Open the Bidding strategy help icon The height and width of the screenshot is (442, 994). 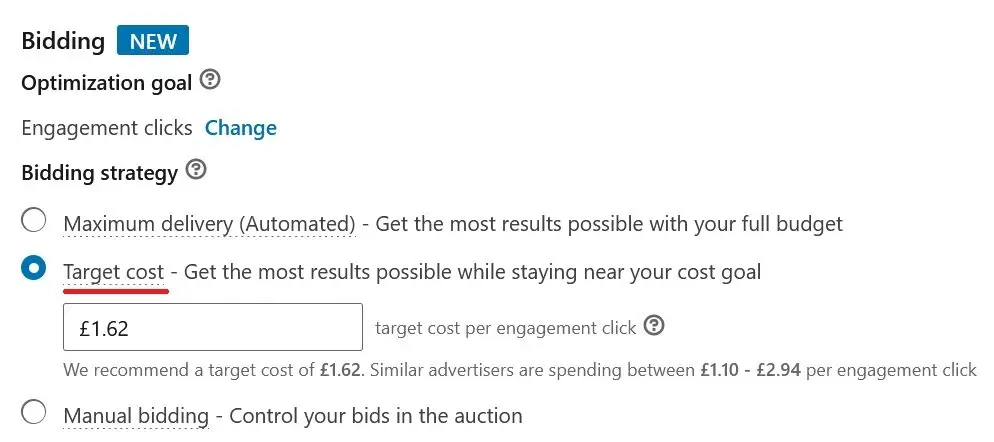[197, 170]
